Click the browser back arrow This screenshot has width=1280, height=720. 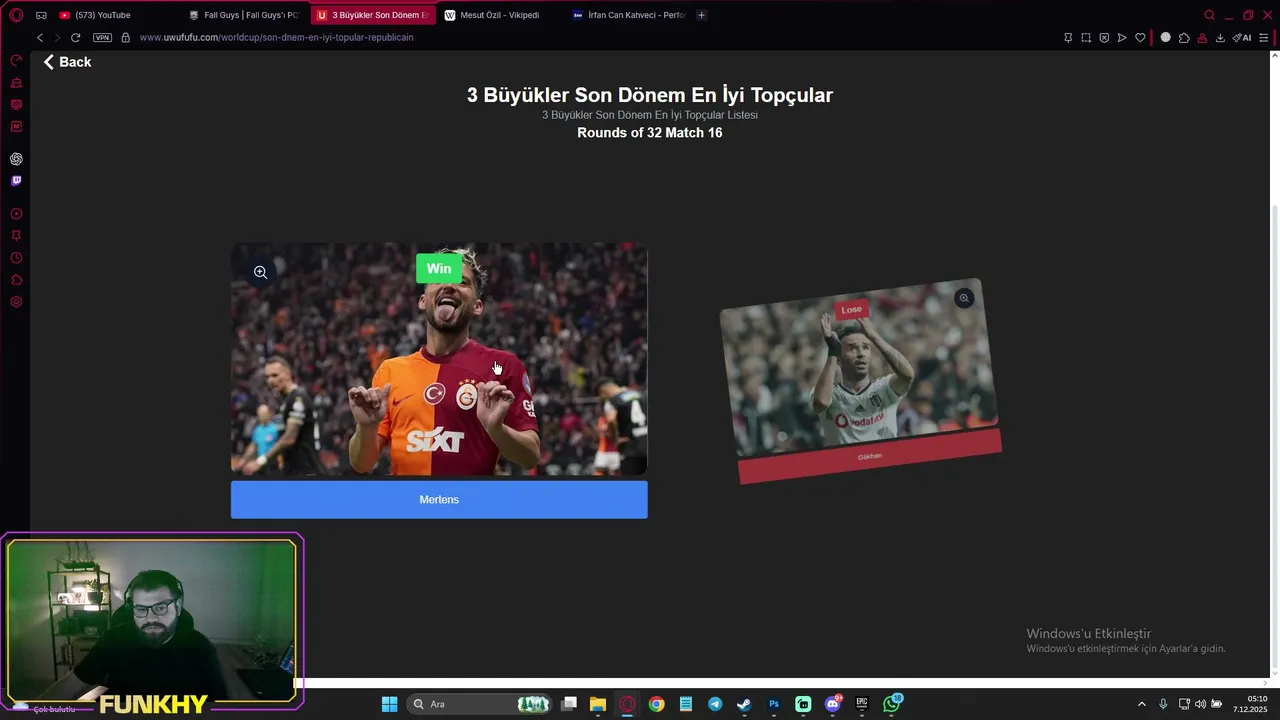tap(40, 37)
